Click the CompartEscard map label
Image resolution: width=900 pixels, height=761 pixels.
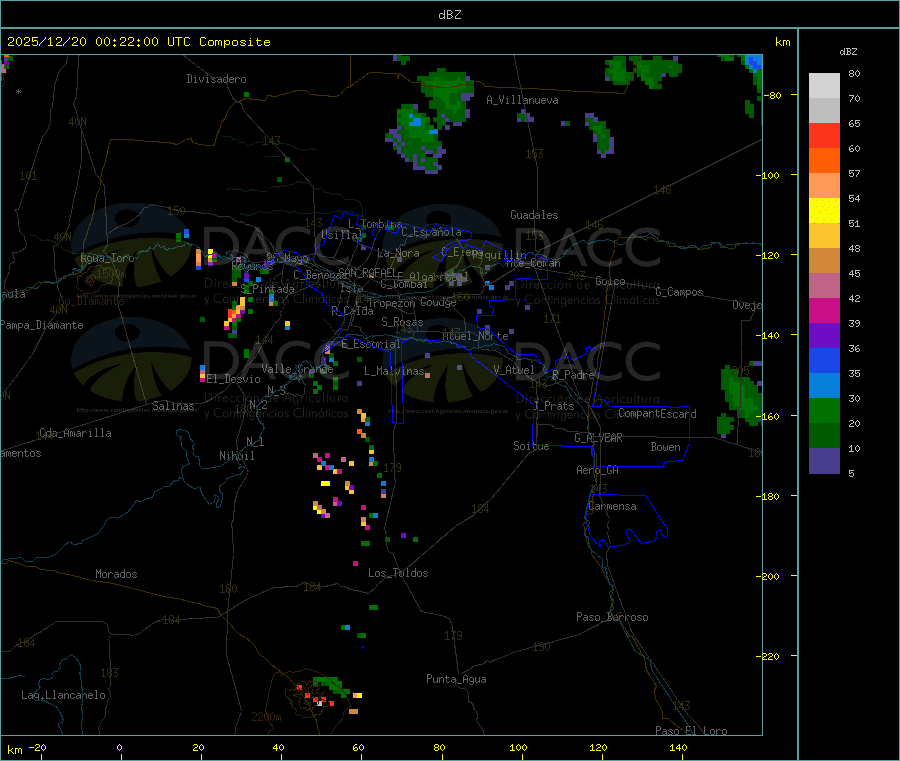coord(657,414)
